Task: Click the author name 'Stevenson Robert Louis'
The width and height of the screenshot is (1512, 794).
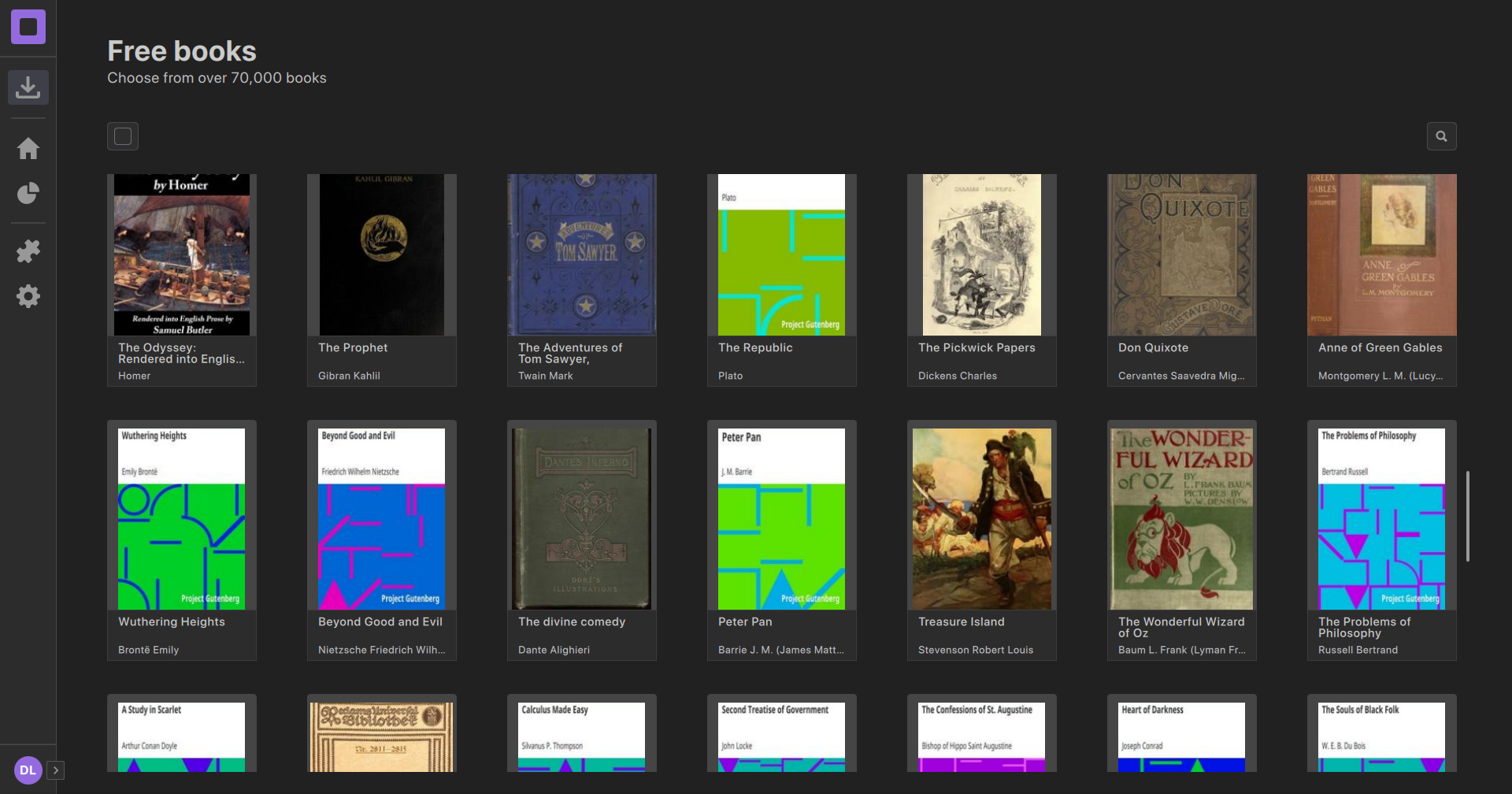Action: (x=976, y=650)
